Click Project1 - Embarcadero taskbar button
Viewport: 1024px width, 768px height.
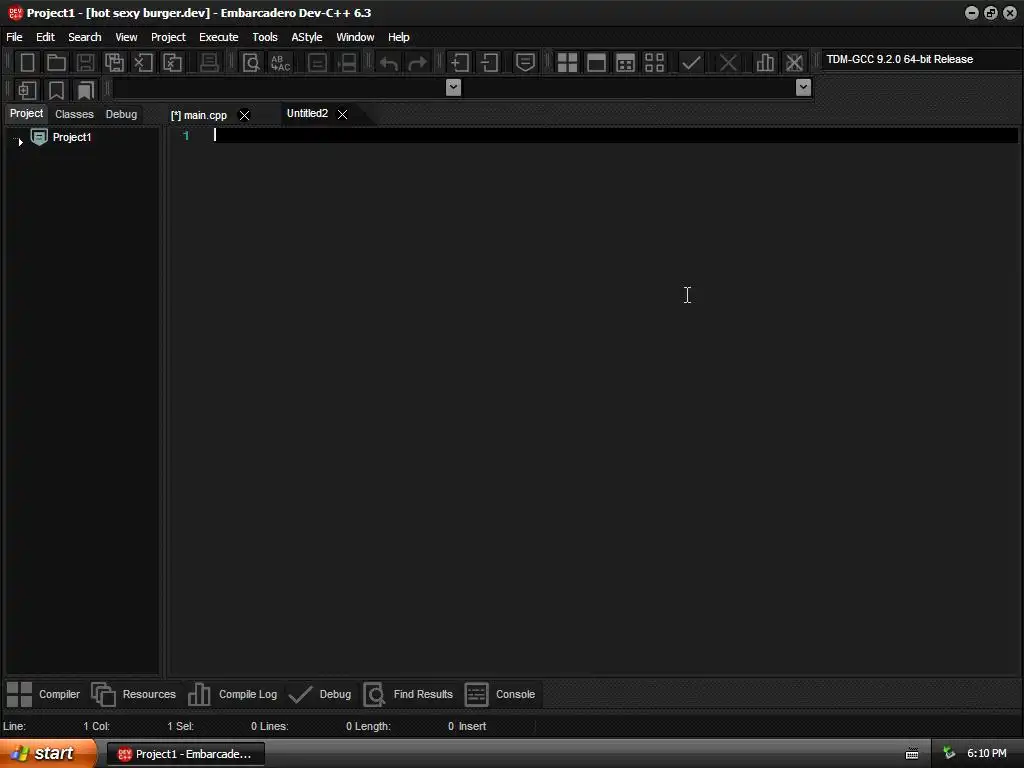coord(185,754)
